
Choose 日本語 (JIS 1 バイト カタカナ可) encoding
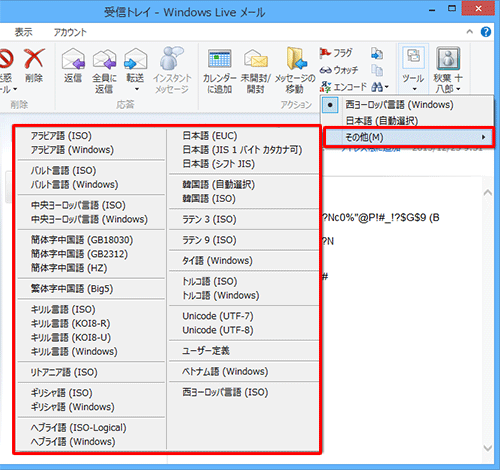(x=242, y=150)
